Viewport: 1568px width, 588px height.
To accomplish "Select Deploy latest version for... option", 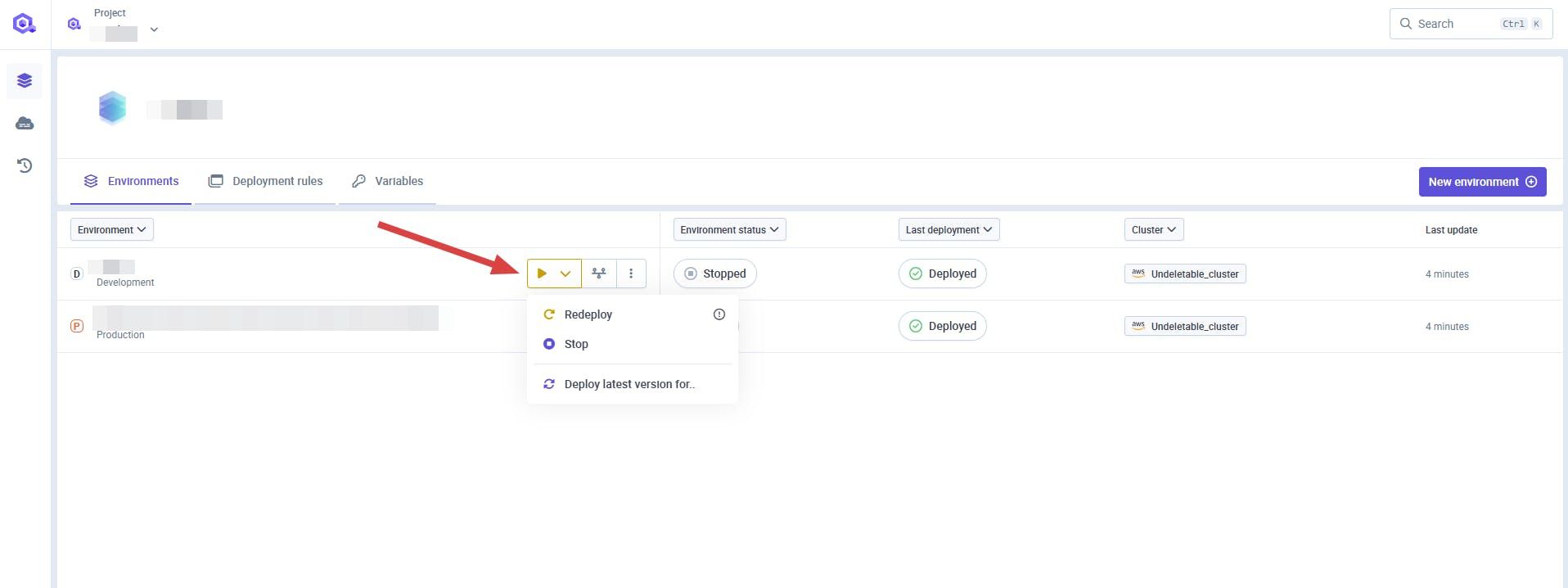I will pos(629,384).
